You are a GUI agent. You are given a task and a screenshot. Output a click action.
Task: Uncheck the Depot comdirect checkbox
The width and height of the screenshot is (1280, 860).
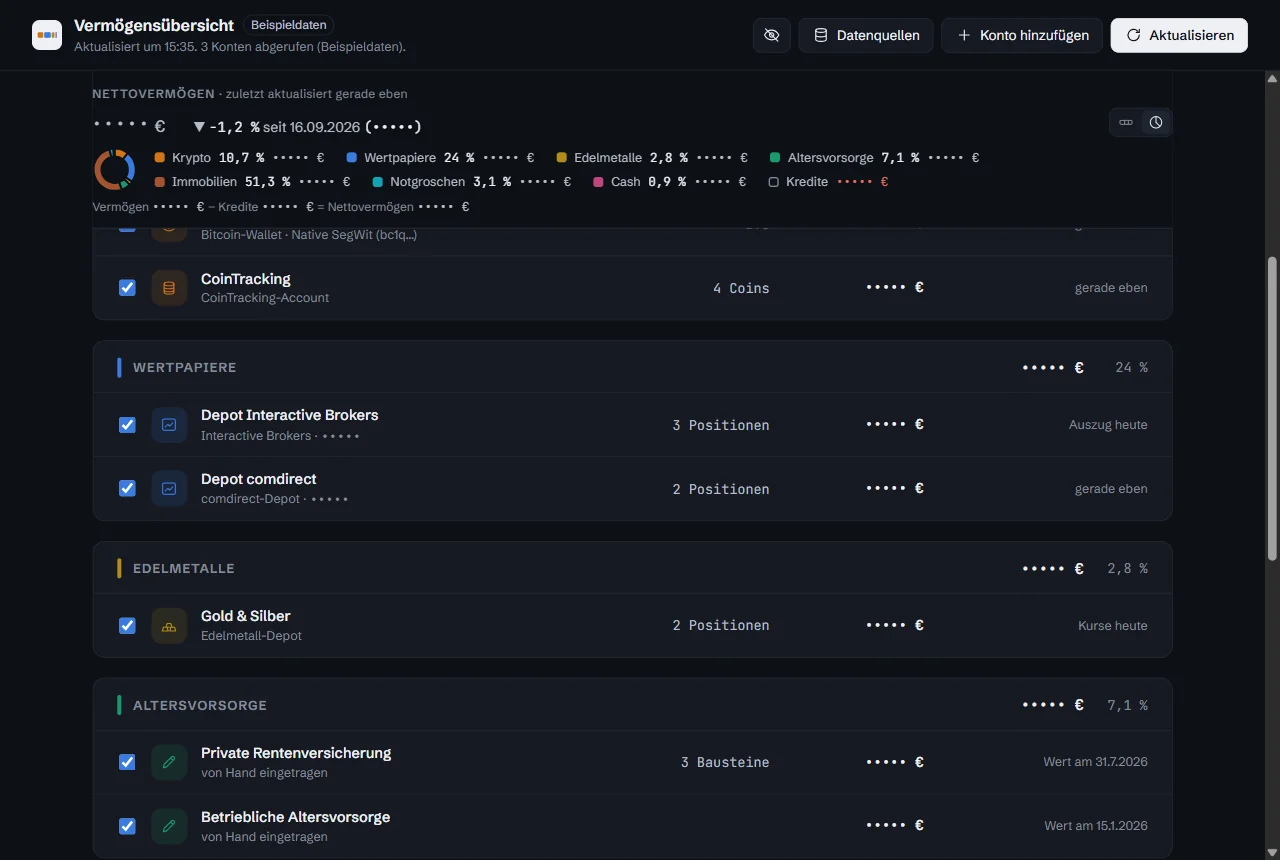point(127,489)
